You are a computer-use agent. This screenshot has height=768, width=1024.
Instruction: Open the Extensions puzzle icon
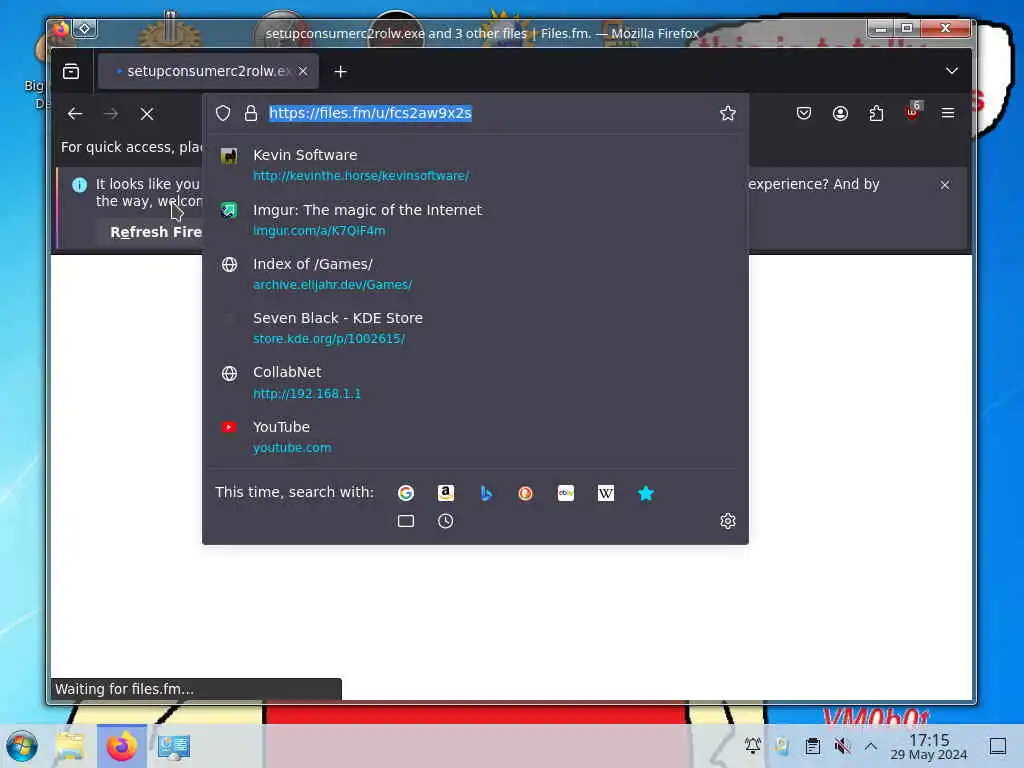click(x=876, y=113)
